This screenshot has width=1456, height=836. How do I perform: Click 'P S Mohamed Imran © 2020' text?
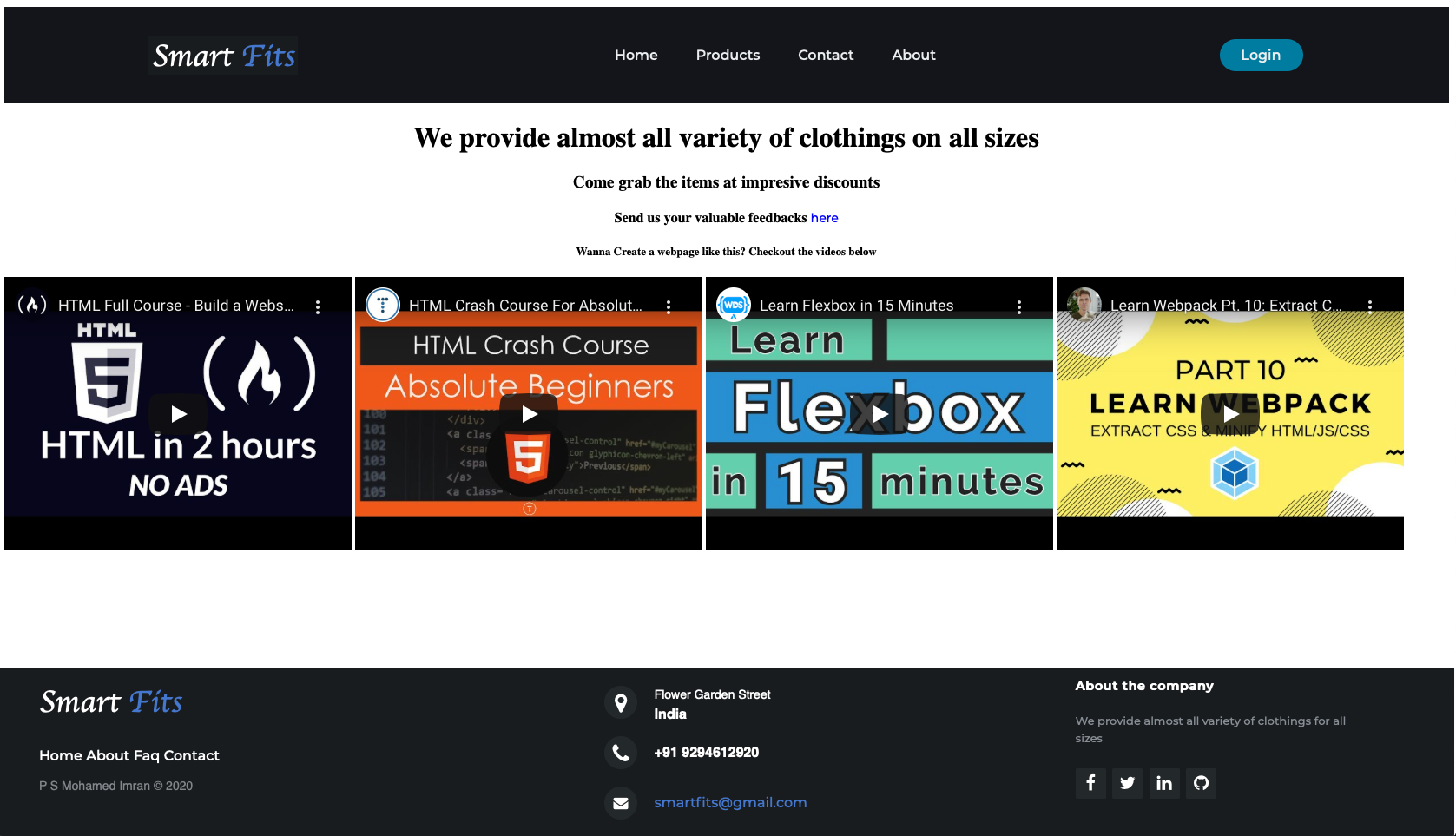[115, 786]
